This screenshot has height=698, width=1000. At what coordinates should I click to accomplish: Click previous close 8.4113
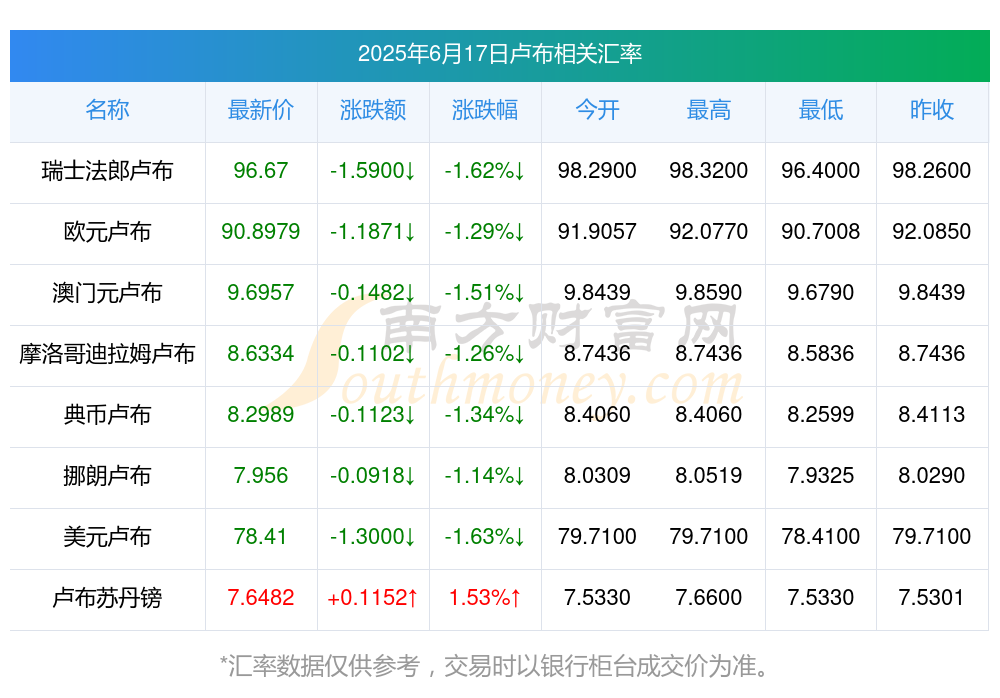coord(932,414)
